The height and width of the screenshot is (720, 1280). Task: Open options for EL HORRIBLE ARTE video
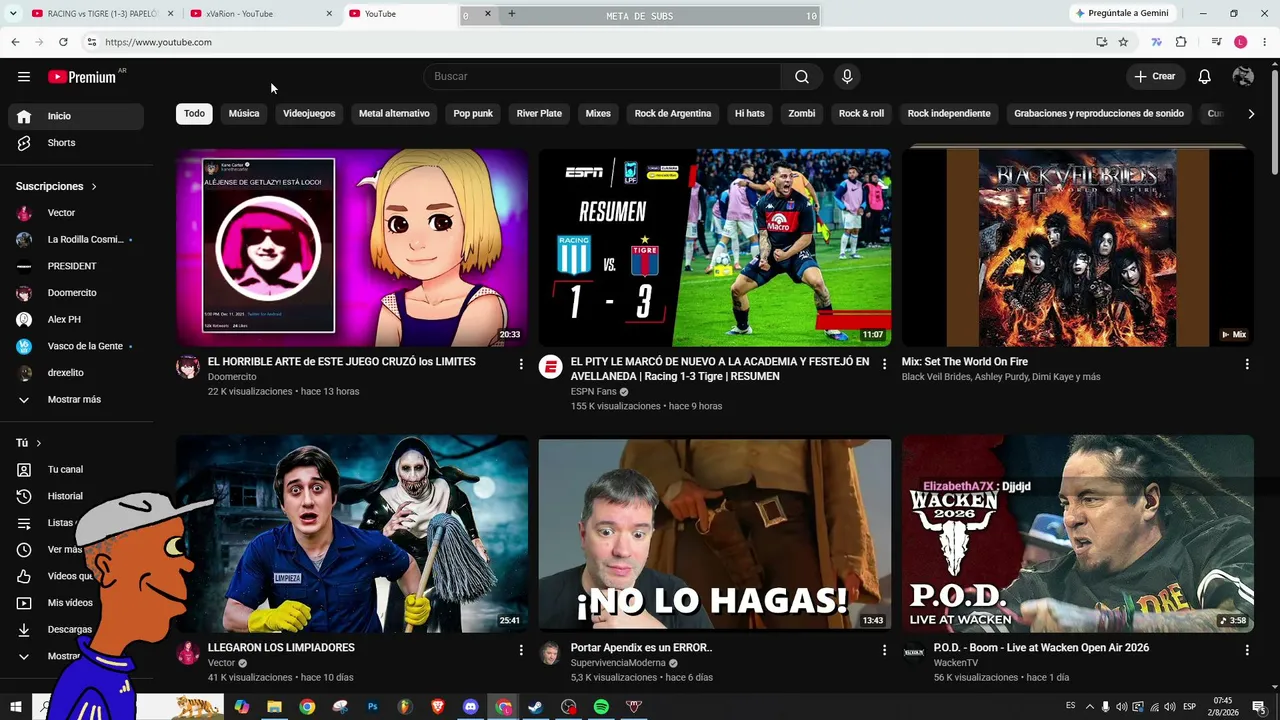(x=521, y=365)
